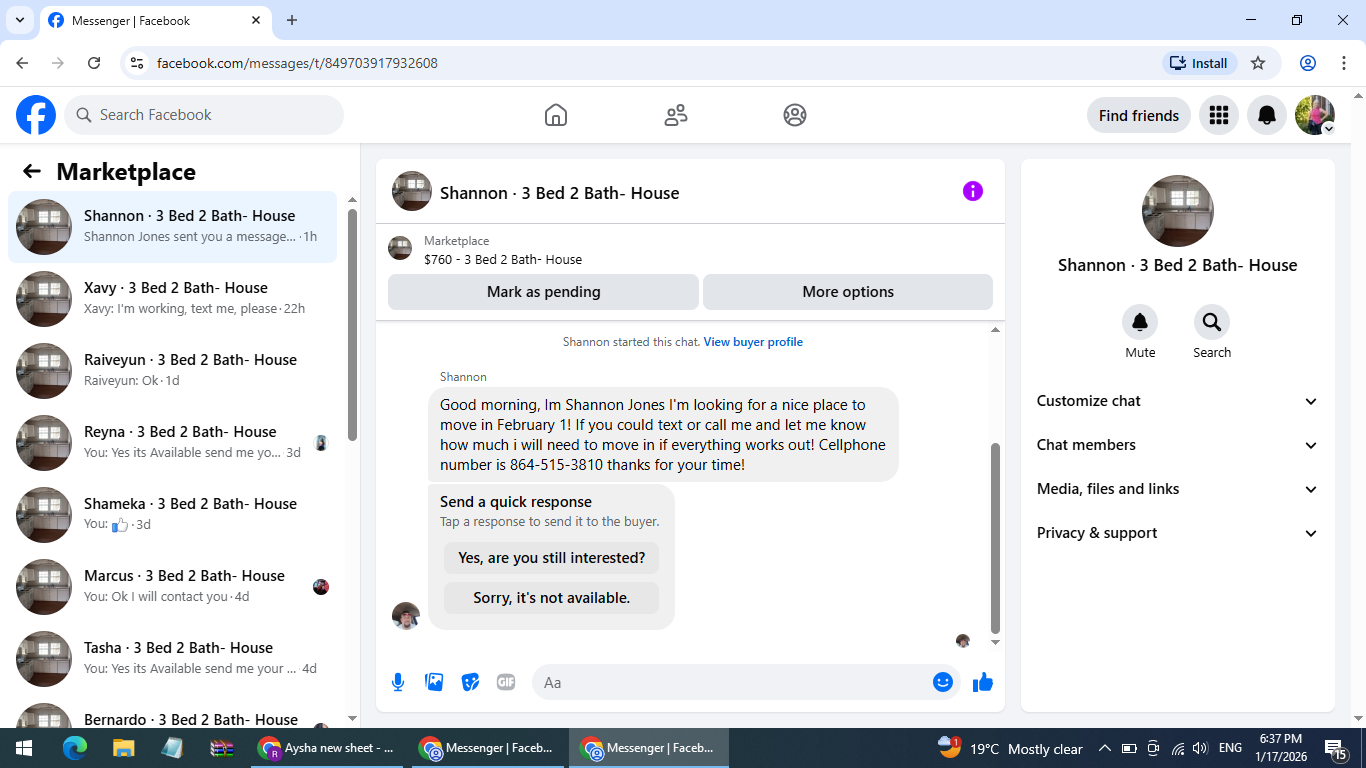Click the browser address bar URL

(297, 63)
